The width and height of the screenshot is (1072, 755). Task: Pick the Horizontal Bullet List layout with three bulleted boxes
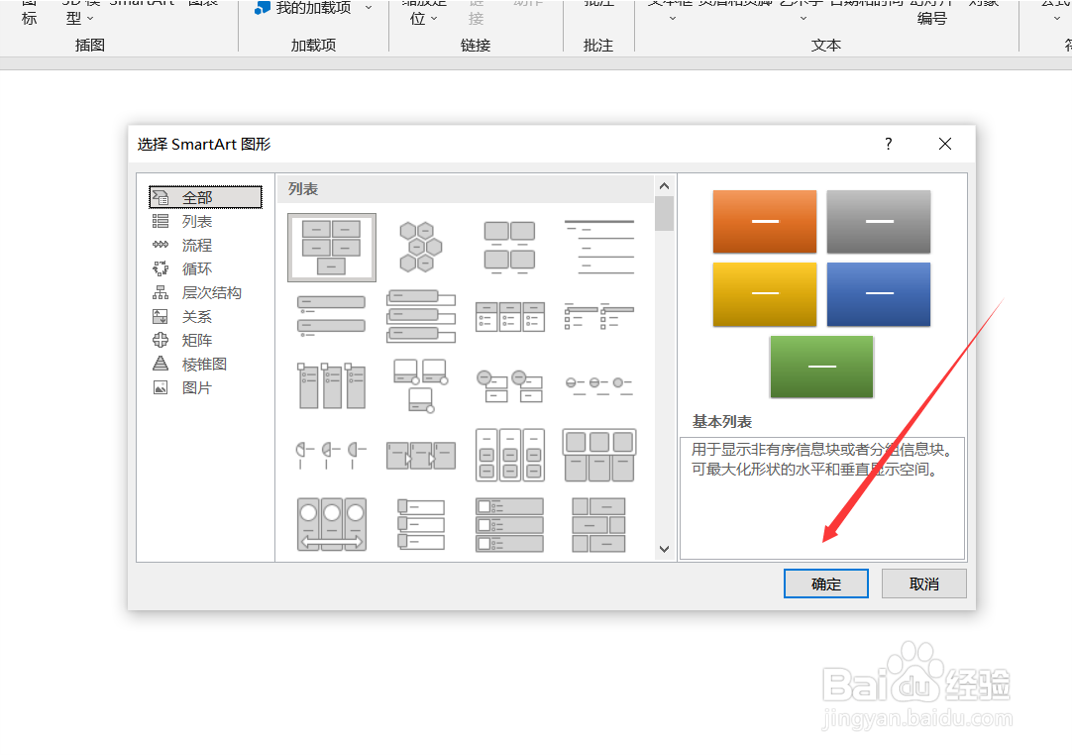click(510, 317)
